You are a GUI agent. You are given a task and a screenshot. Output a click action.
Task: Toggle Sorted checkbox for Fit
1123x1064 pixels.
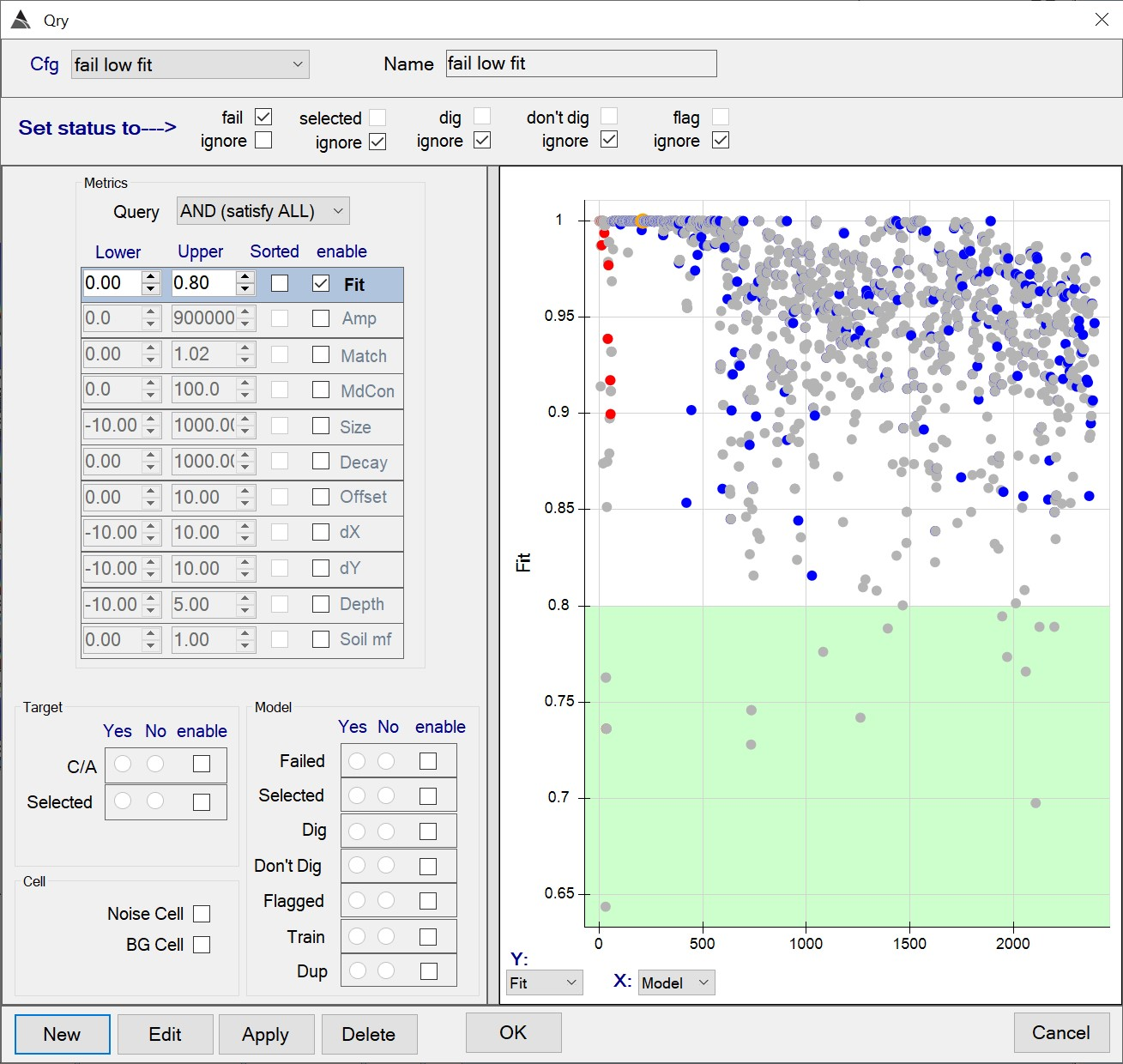(280, 283)
